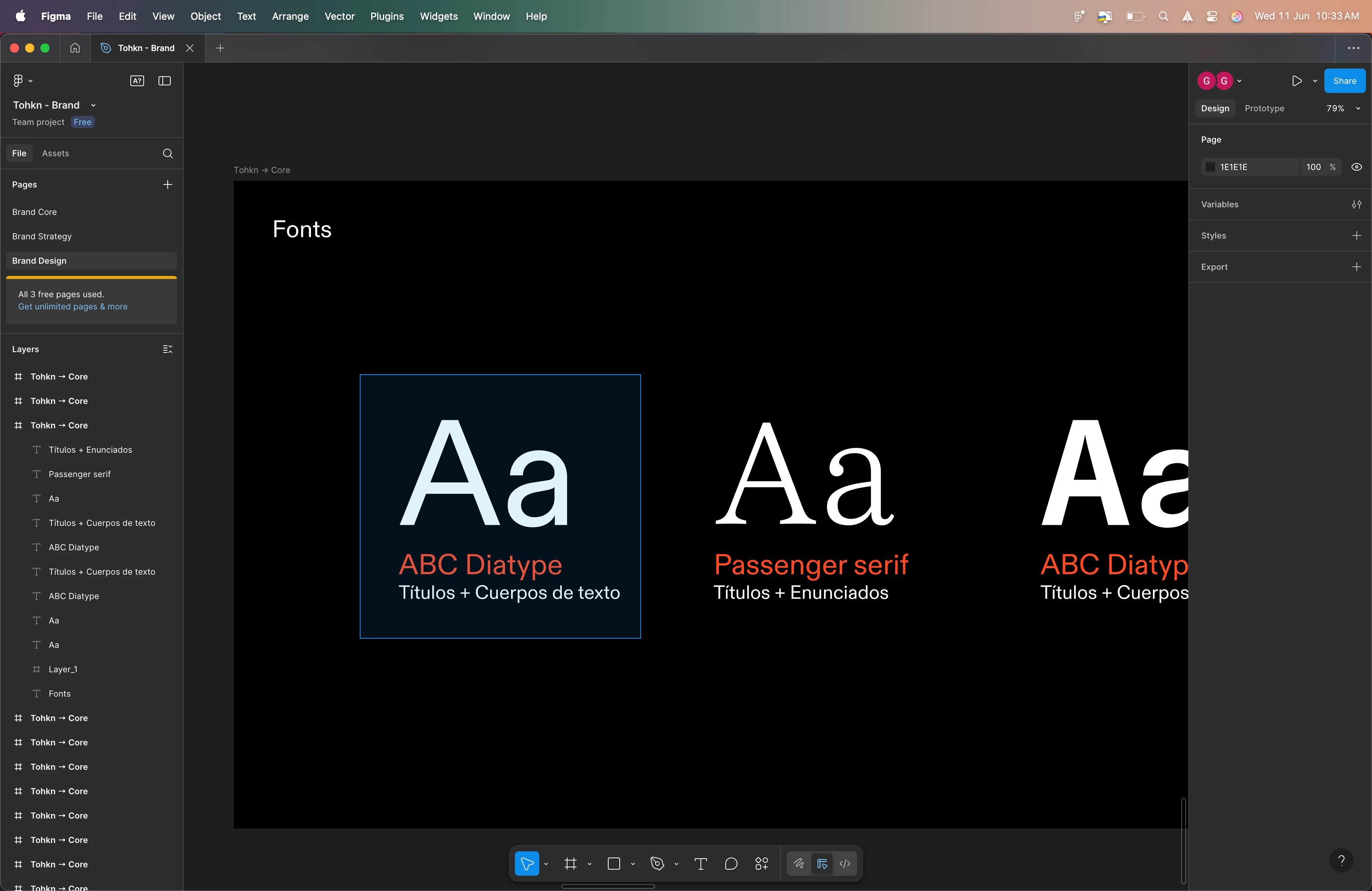
Task: Select the Rectangle shape tool
Action: click(x=613, y=863)
